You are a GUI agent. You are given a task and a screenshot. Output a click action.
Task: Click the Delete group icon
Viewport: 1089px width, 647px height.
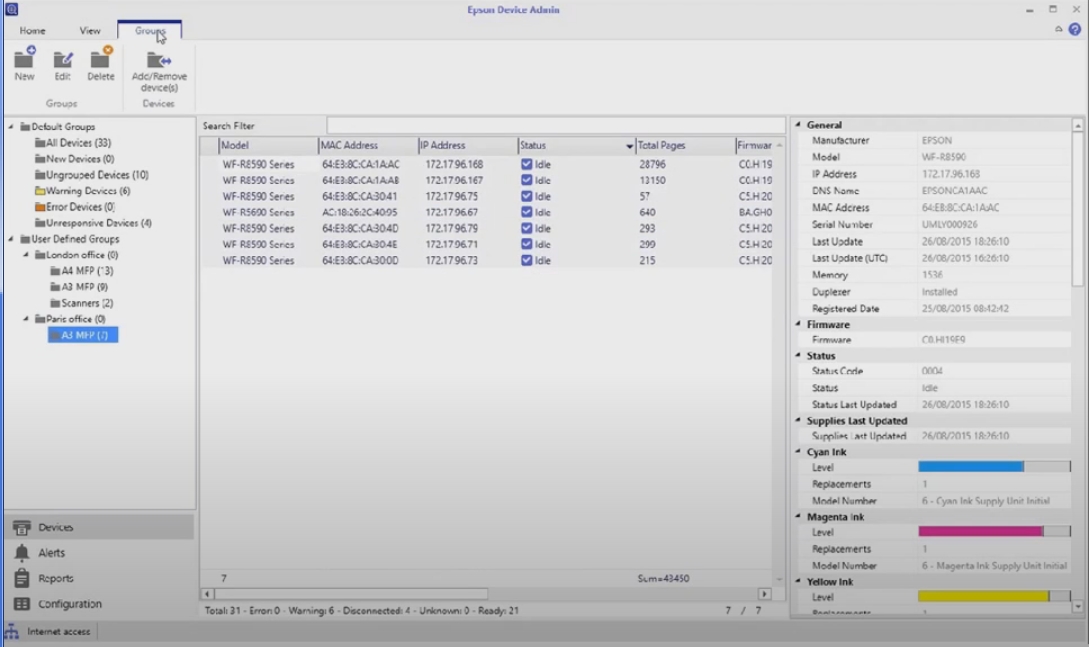coord(101,60)
